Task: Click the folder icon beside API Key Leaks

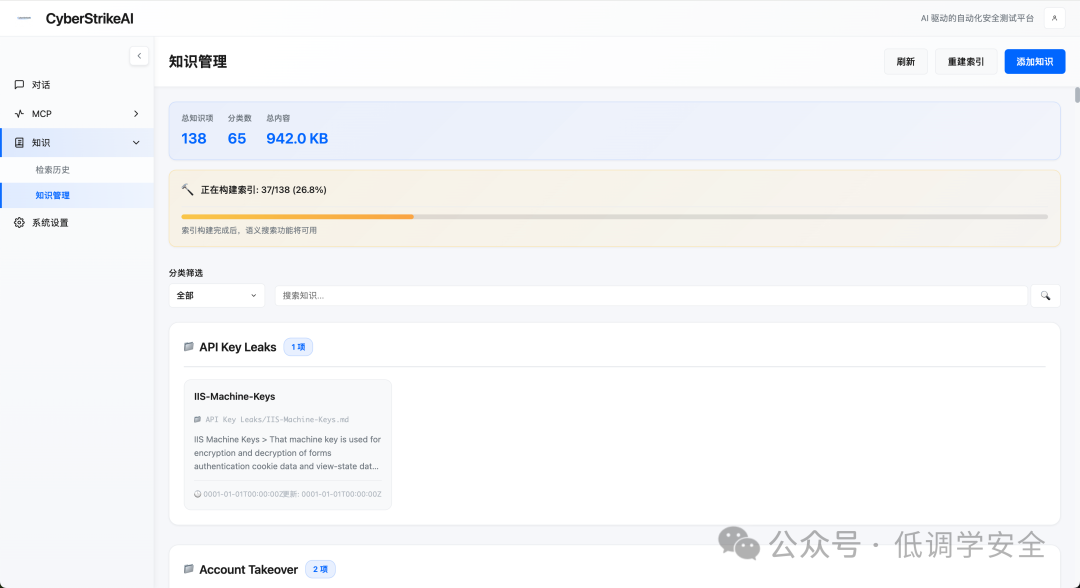Action: (189, 346)
